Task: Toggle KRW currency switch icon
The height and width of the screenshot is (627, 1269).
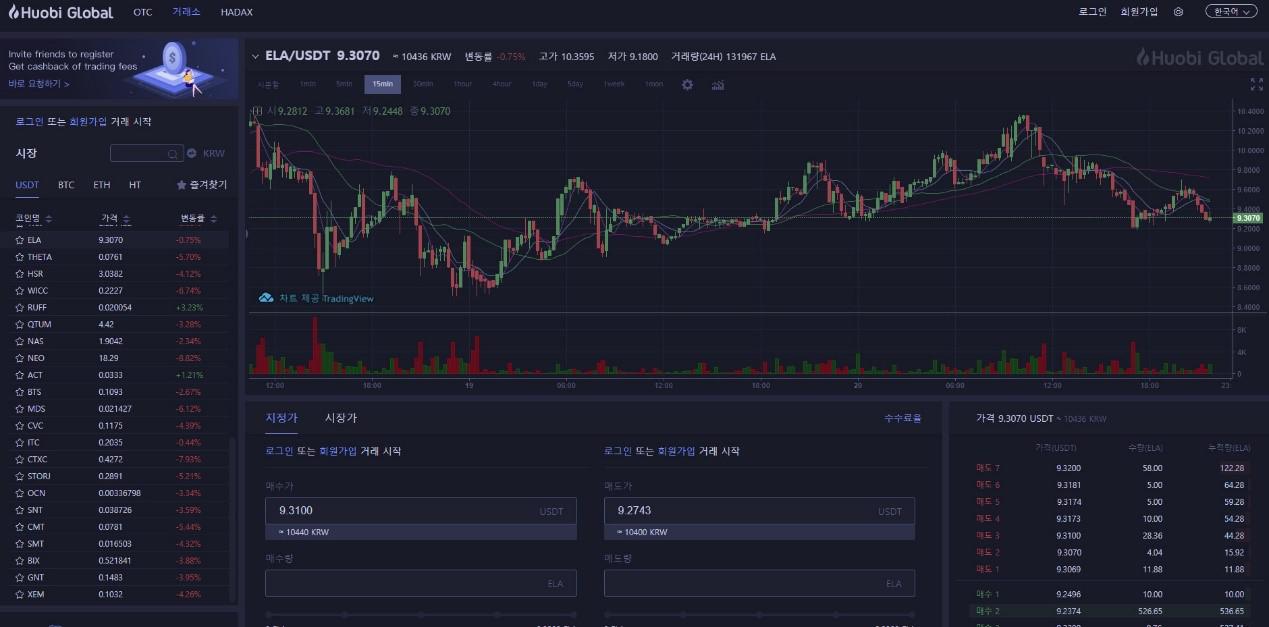Action: (x=192, y=154)
